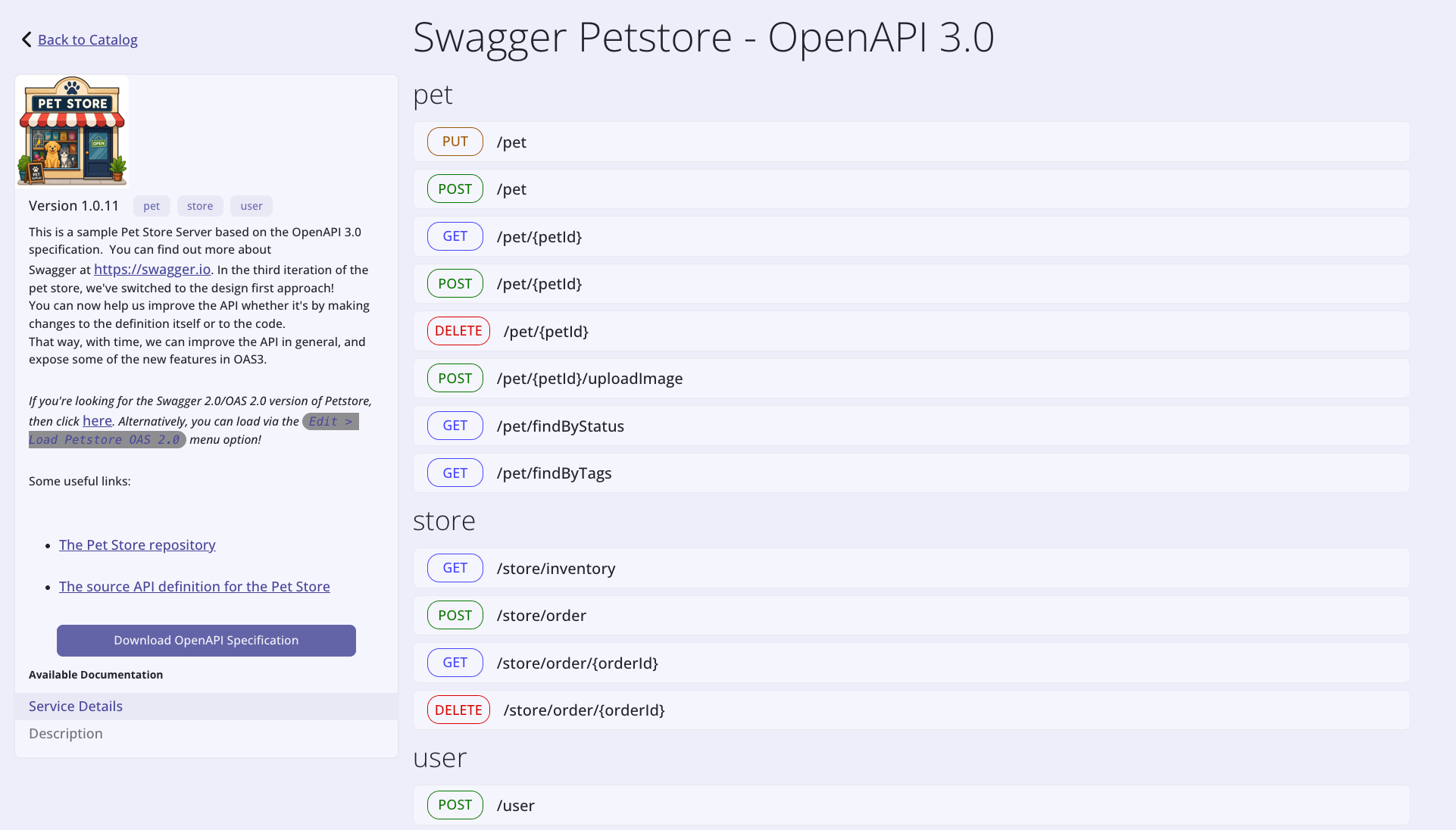Expand the PUT /pet operation
The image size is (1456, 830).
click(911, 142)
